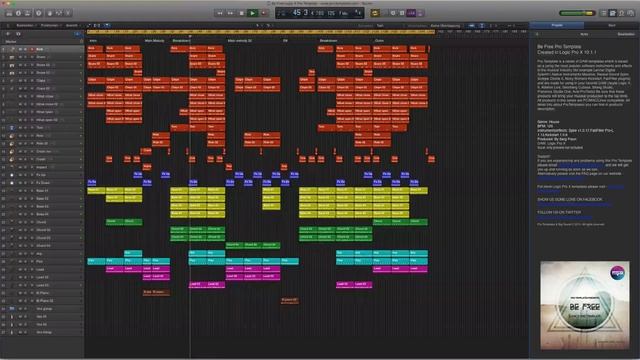Show the Smart Controls pane
The image size is (640, 360).
(50, 13)
